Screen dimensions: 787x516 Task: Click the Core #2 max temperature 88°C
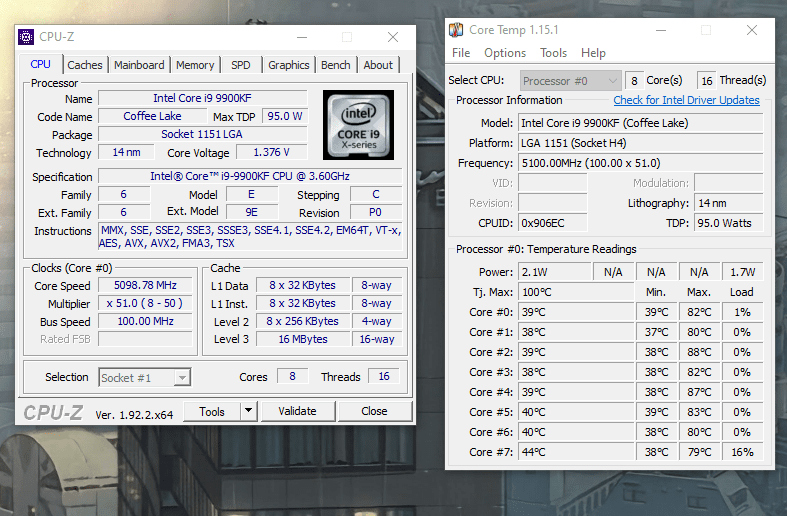coord(699,352)
